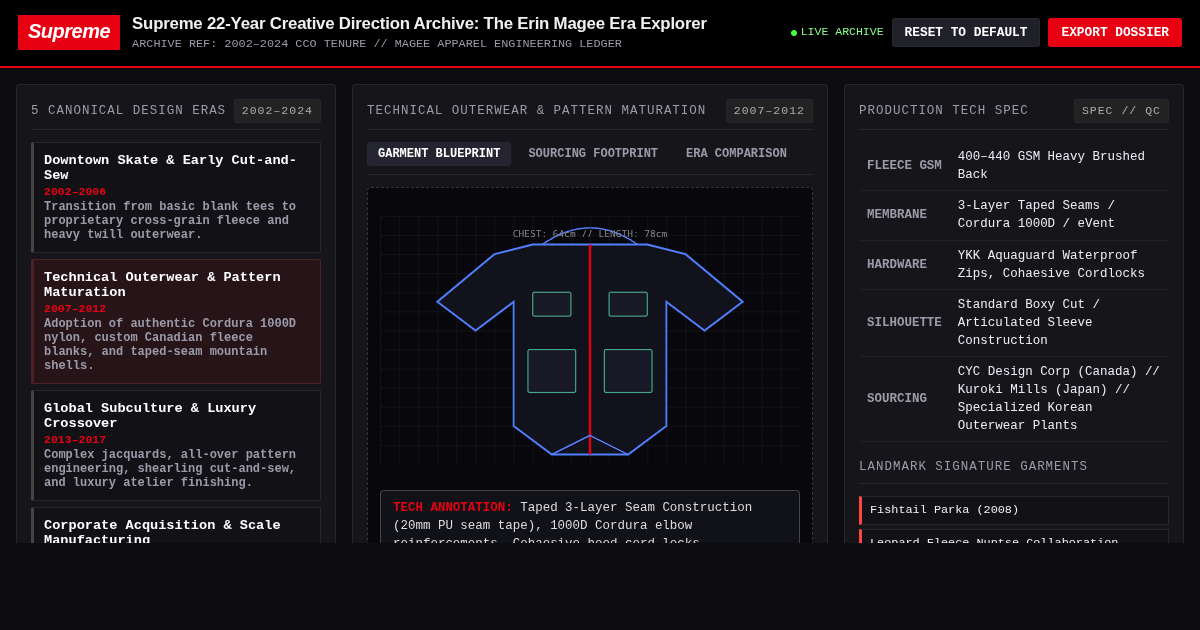The width and height of the screenshot is (1200, 630).
Task: Click the 2007–2012 badge in the center panel
Action: click(x=769, y=111)
